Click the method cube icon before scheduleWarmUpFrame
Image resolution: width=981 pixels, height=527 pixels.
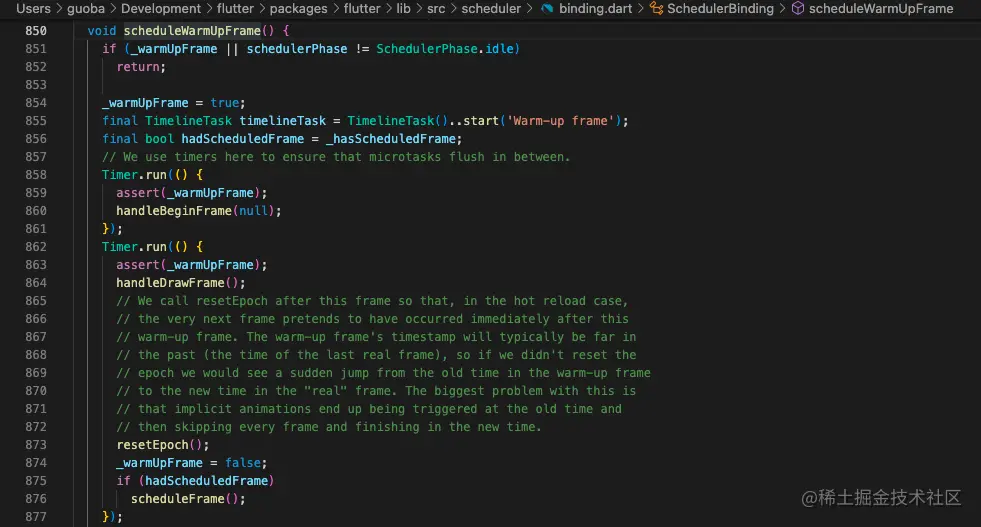tap(798, 9)
